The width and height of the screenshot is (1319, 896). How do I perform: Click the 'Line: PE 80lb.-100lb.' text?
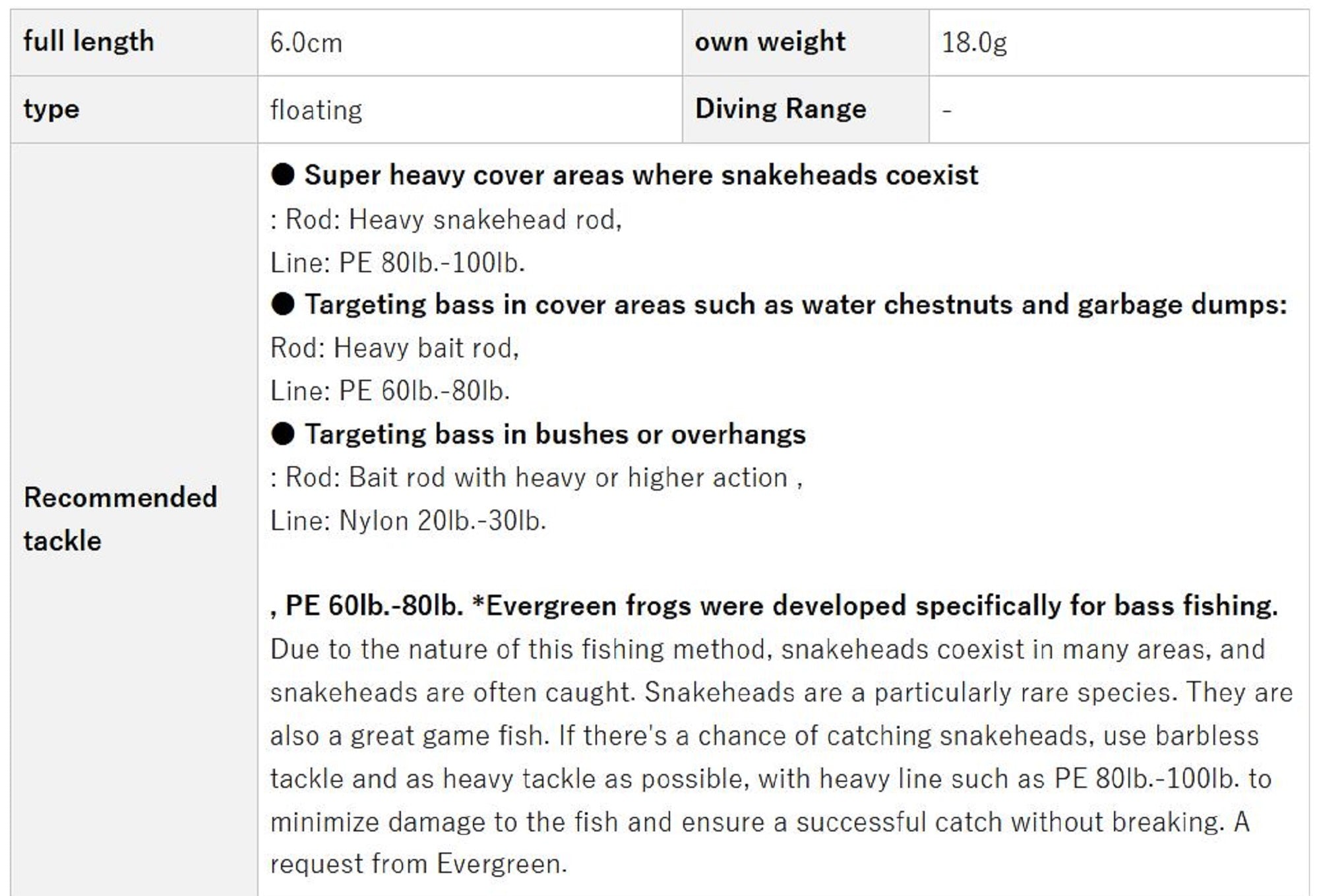click(398, 263)
